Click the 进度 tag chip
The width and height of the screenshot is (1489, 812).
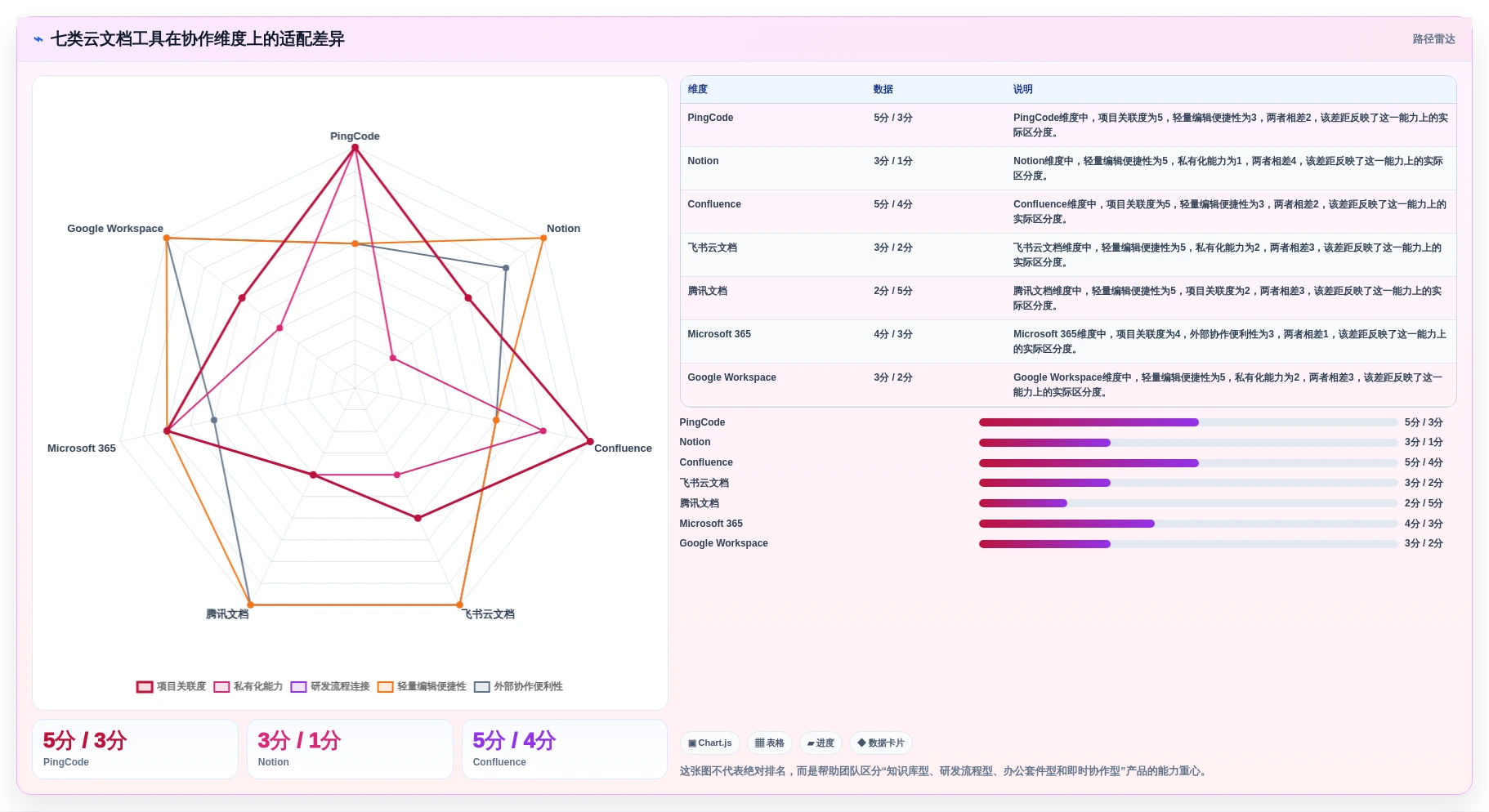coord(821,743)
